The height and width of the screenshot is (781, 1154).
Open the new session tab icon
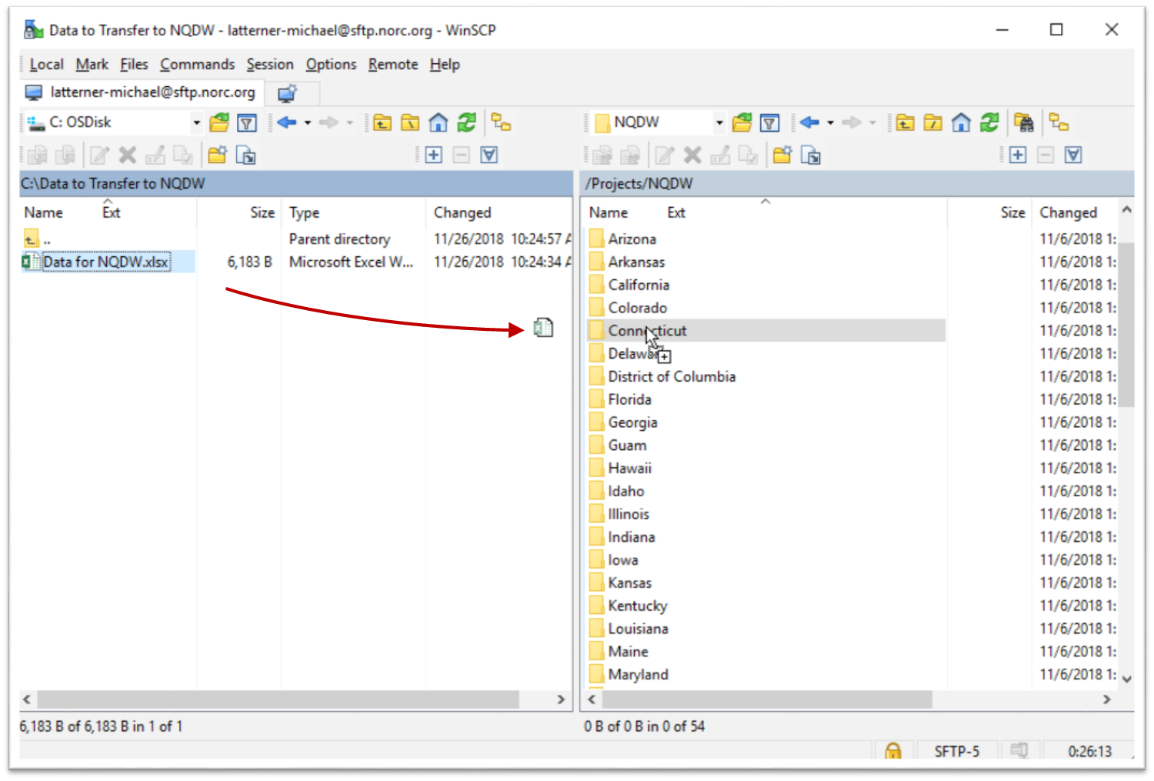(288, 93)
